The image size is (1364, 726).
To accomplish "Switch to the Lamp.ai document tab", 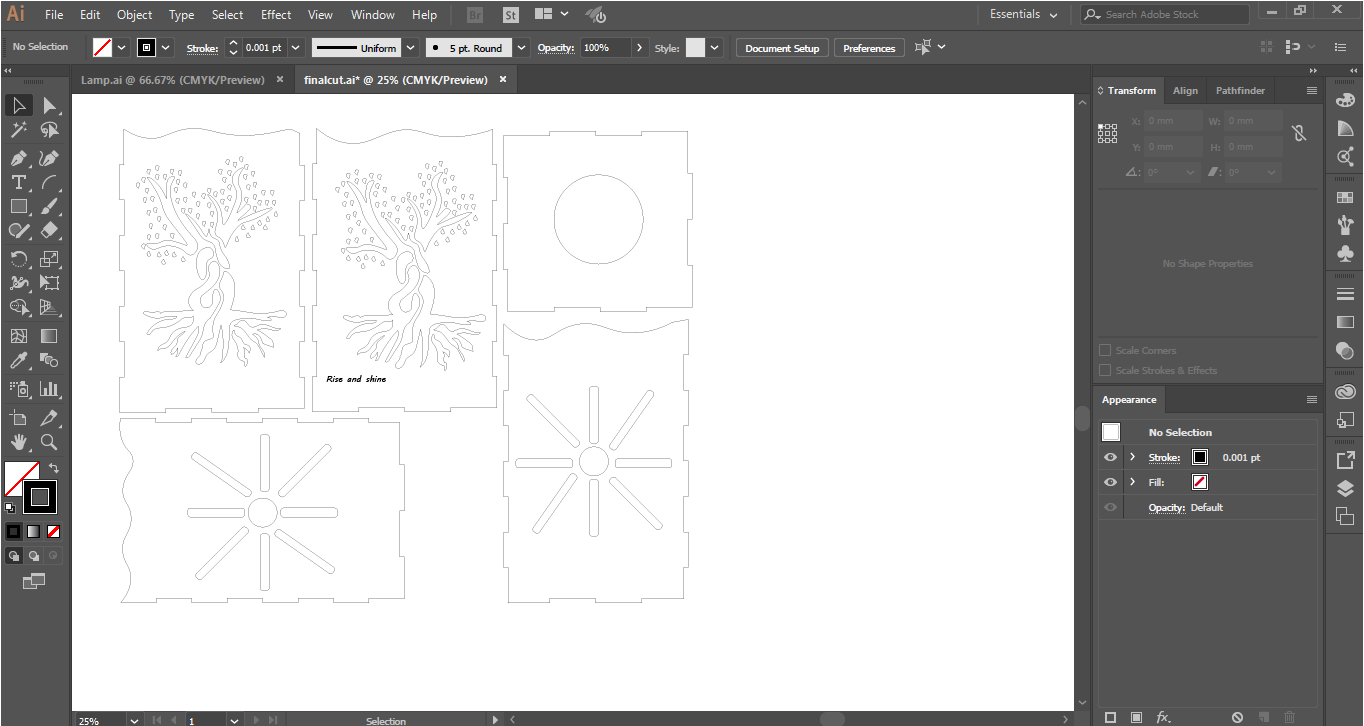I will pos(172,80).
